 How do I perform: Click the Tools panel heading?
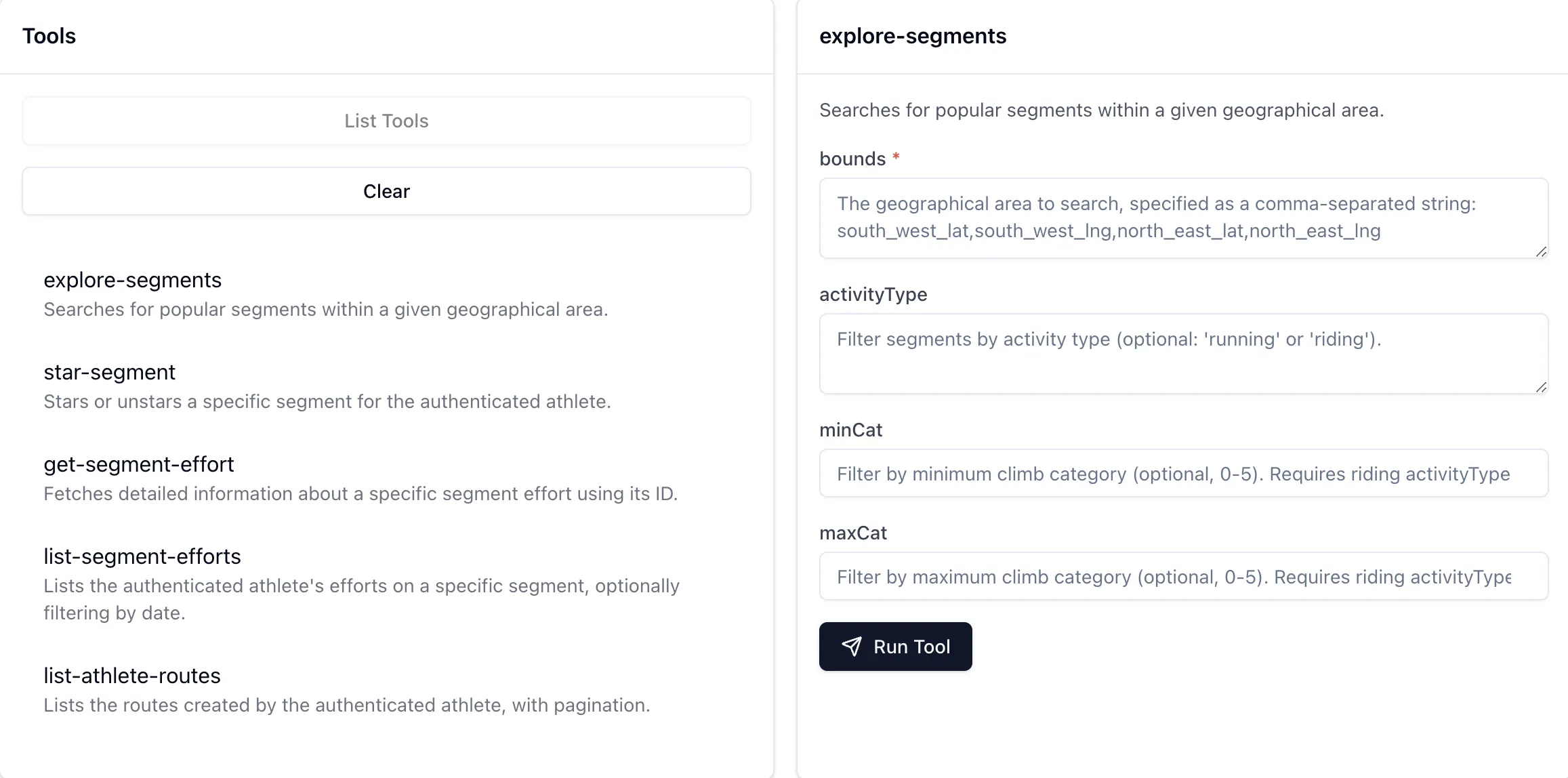pos(49,36)
